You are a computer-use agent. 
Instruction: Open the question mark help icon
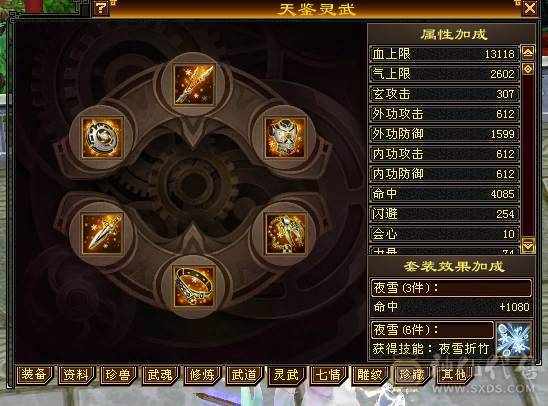pos(101,8)
